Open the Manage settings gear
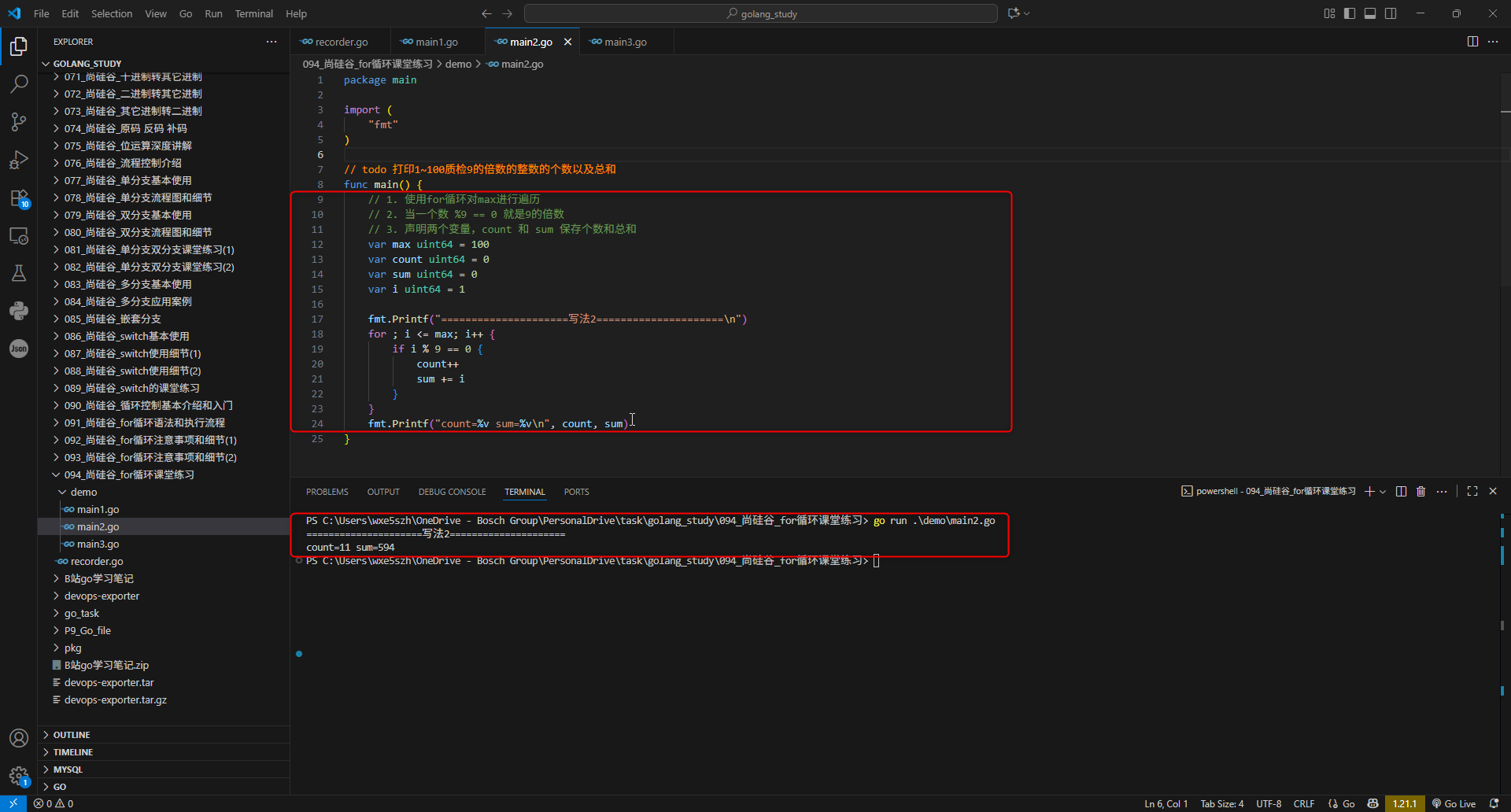The height and width of the screenshot is (812, 1511). click(x=19, y=776)
